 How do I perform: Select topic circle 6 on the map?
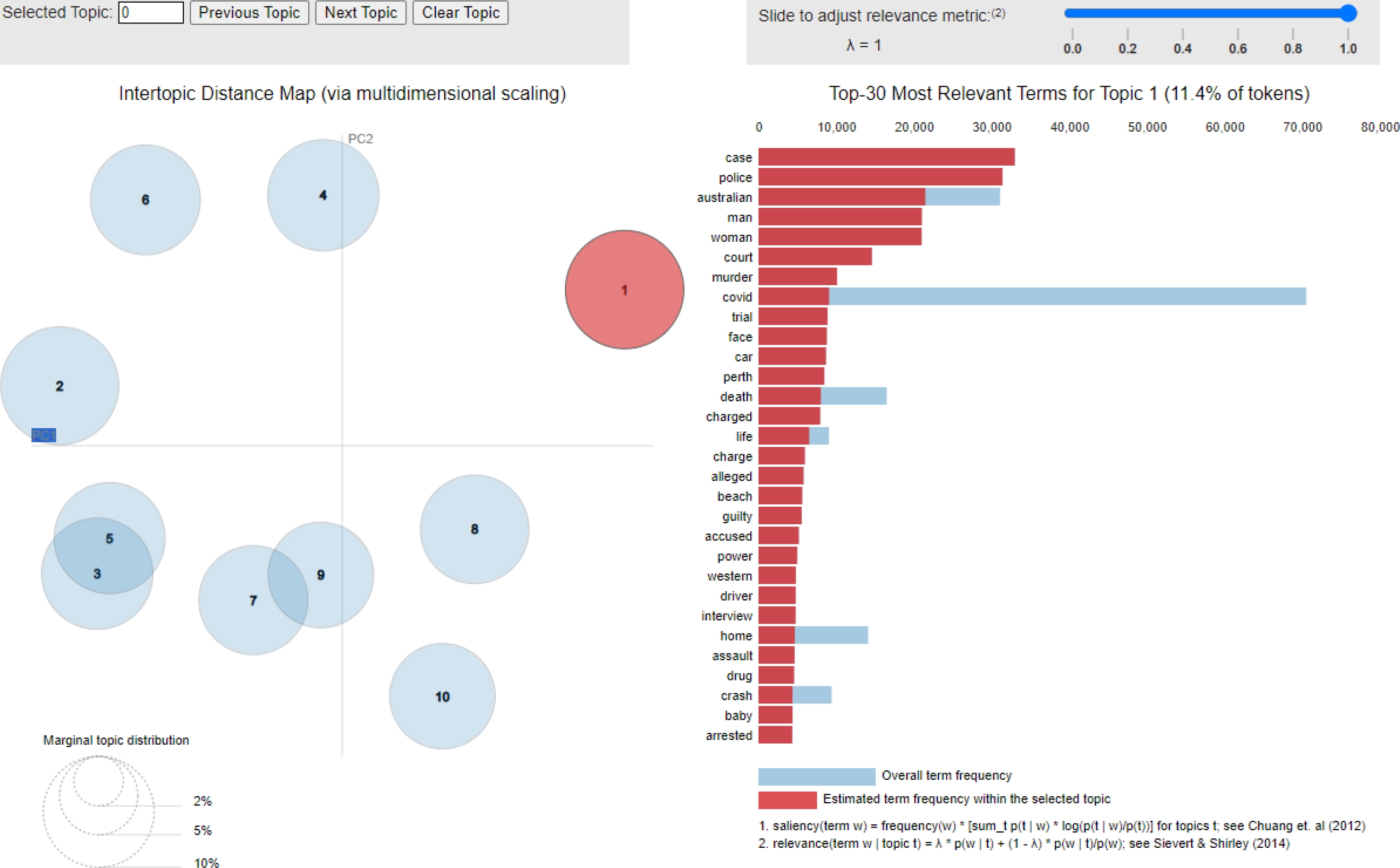[145, 200]
